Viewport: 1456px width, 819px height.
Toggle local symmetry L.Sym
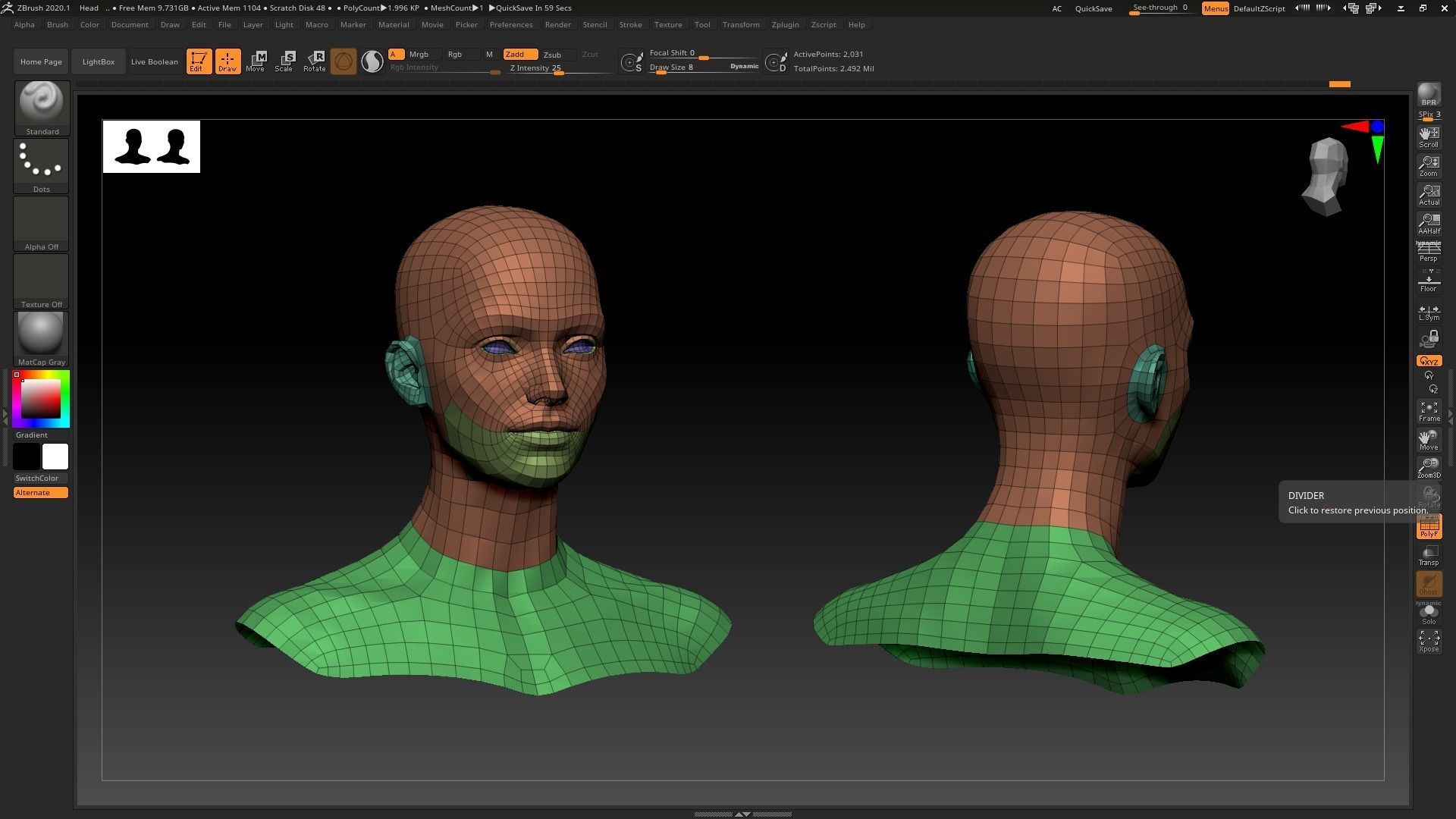click(x=1429, y=311)
